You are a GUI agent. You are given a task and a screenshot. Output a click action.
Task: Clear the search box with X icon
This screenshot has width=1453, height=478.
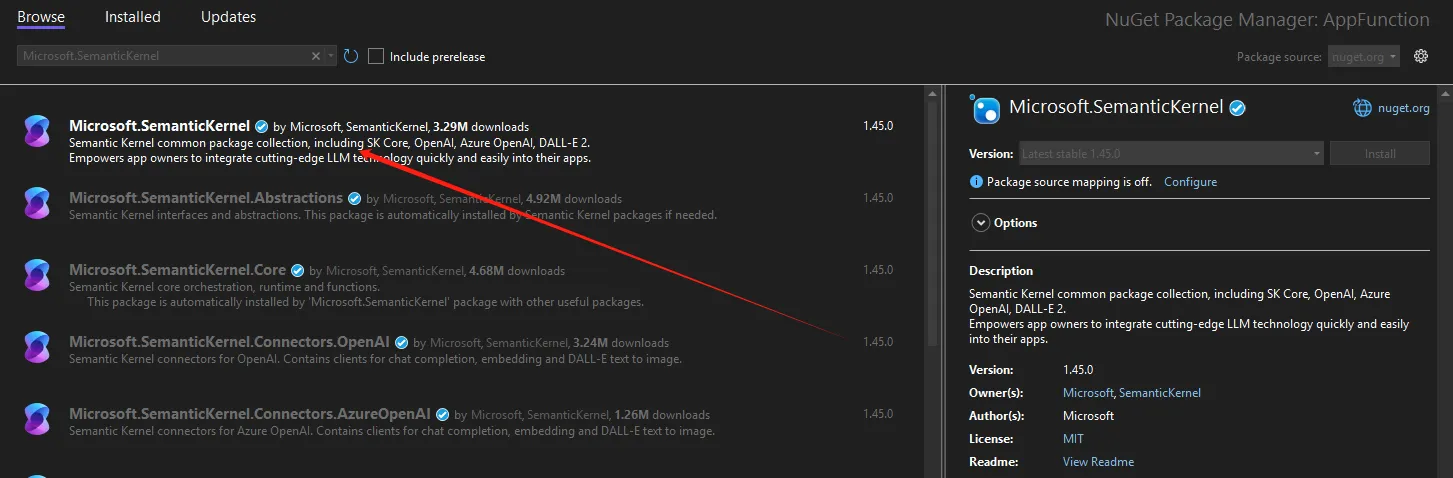(x=316, y=57)
